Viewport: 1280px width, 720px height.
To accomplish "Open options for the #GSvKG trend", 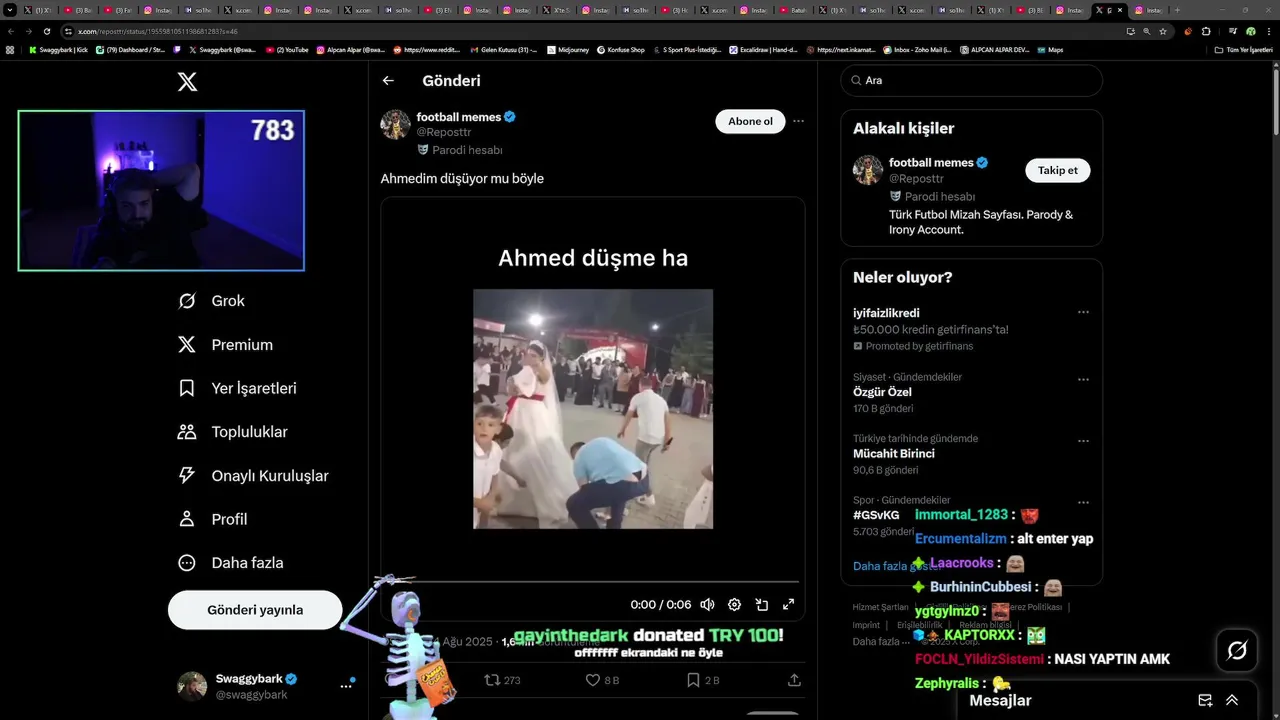I will 1083,502.
